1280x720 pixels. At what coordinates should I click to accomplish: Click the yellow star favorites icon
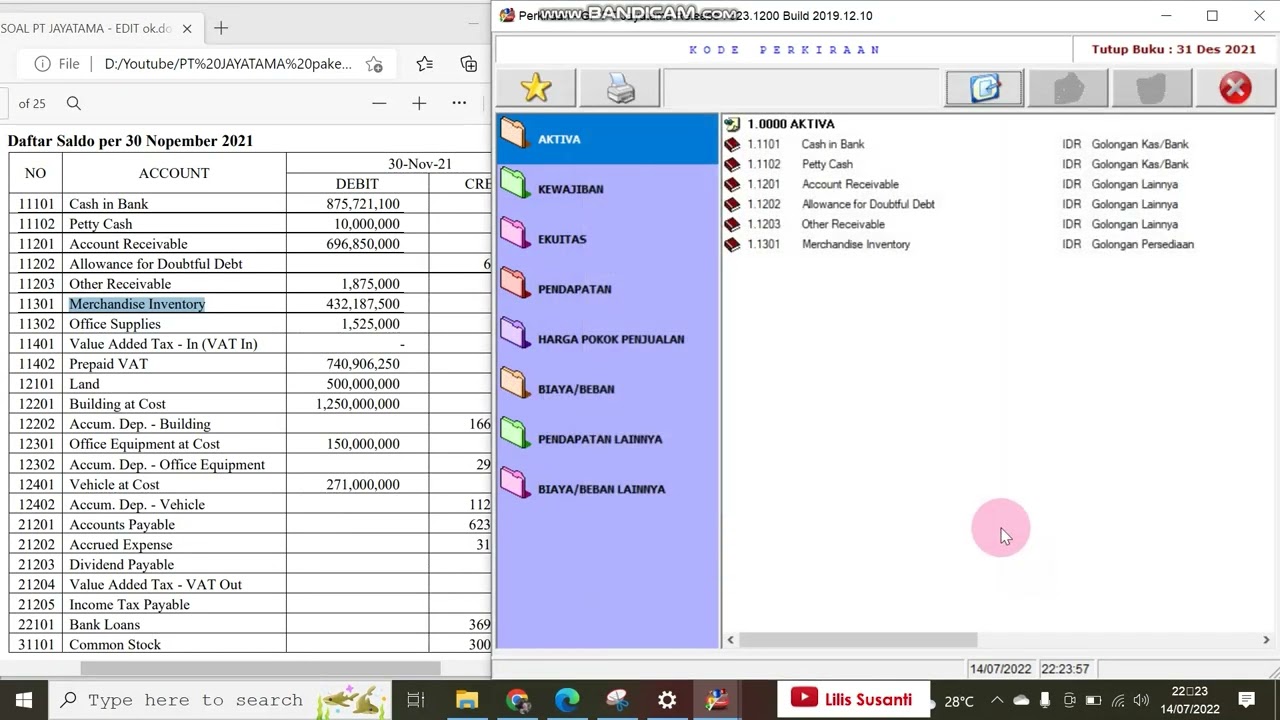(x=536, y=88)
